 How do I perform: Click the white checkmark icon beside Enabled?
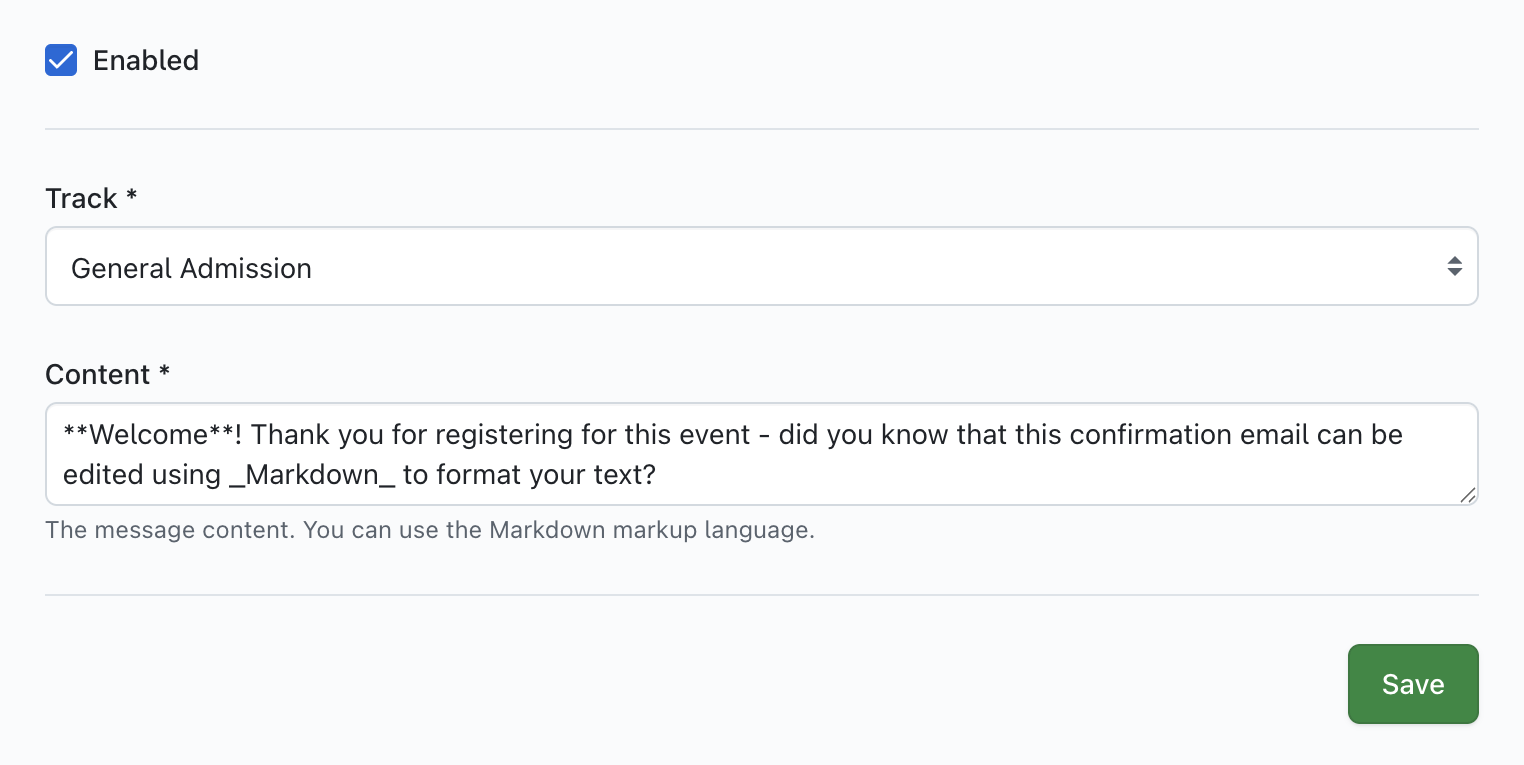click(61, 60)
